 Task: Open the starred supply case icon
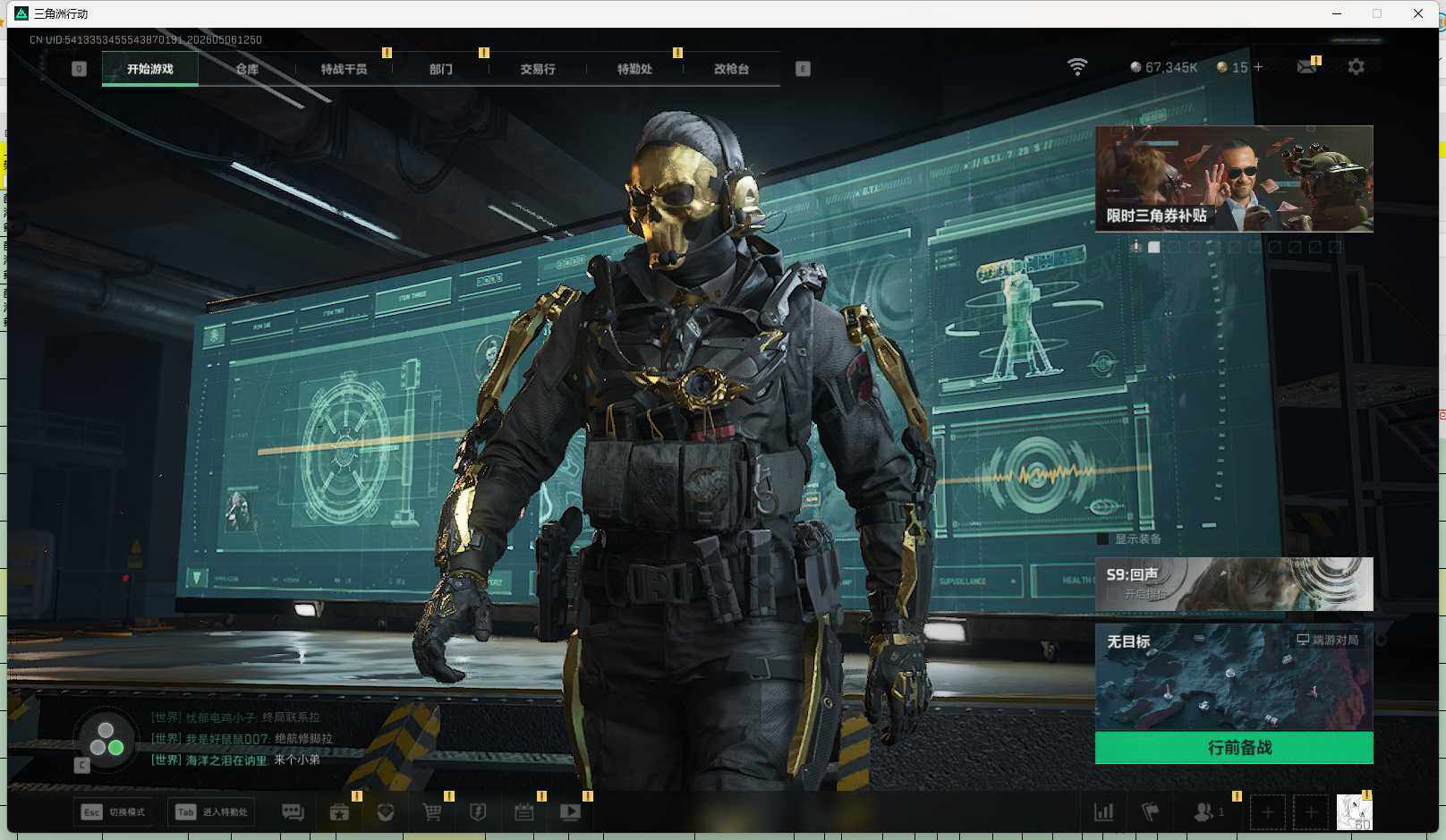tap(339, 812)
